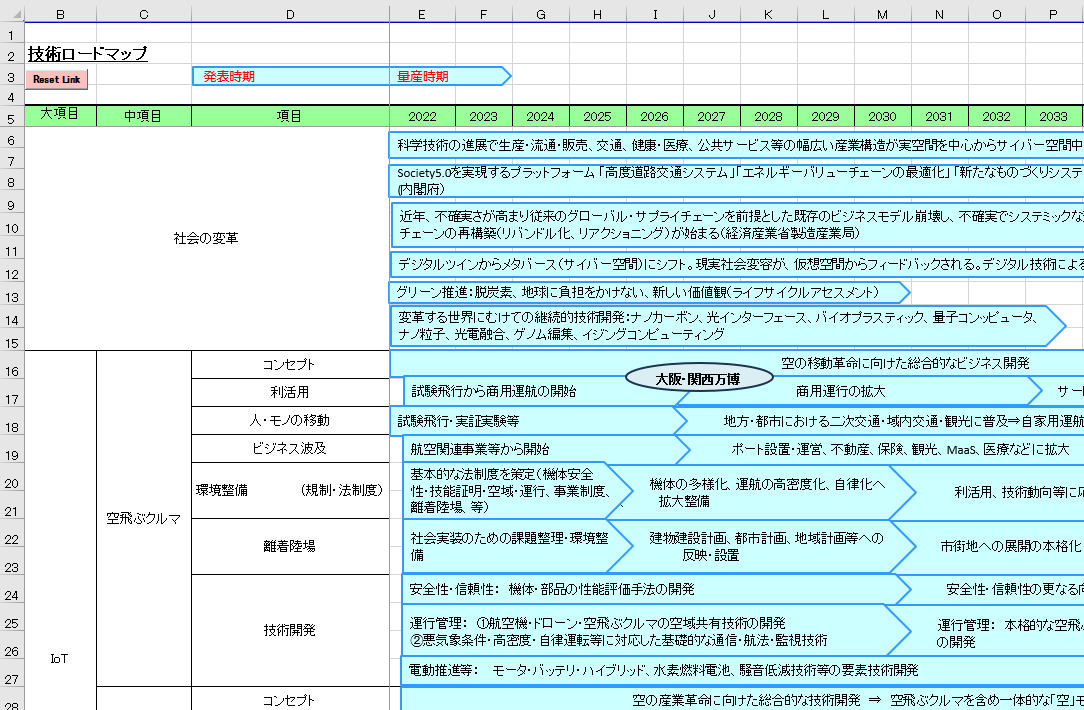Screen dimensions: 1084x710
Task: Select the 空飛ぶクルマ category cell
Action: tap(142, 520)
